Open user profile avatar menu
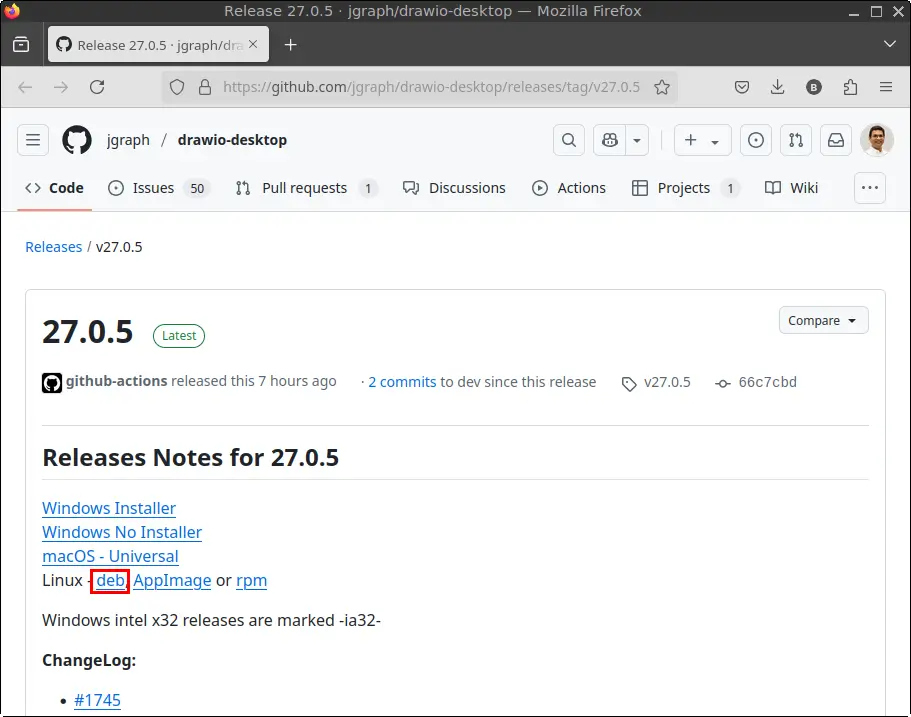Image resolution: width=911 pixels, height=717 pixels. click(x=877, y=140)
